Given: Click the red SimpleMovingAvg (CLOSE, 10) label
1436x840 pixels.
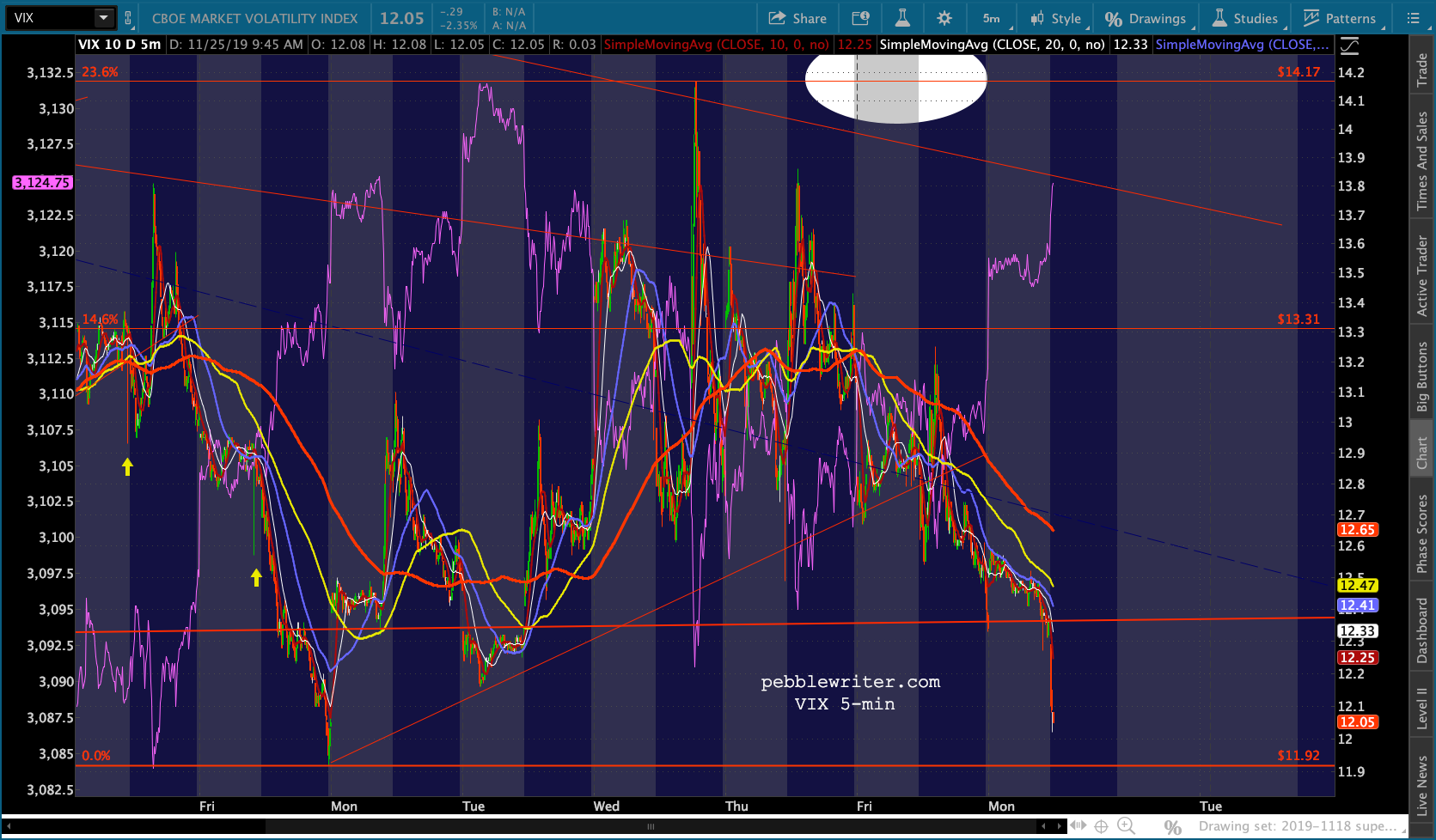Looking at the screenshot, I should pos(717,45).
